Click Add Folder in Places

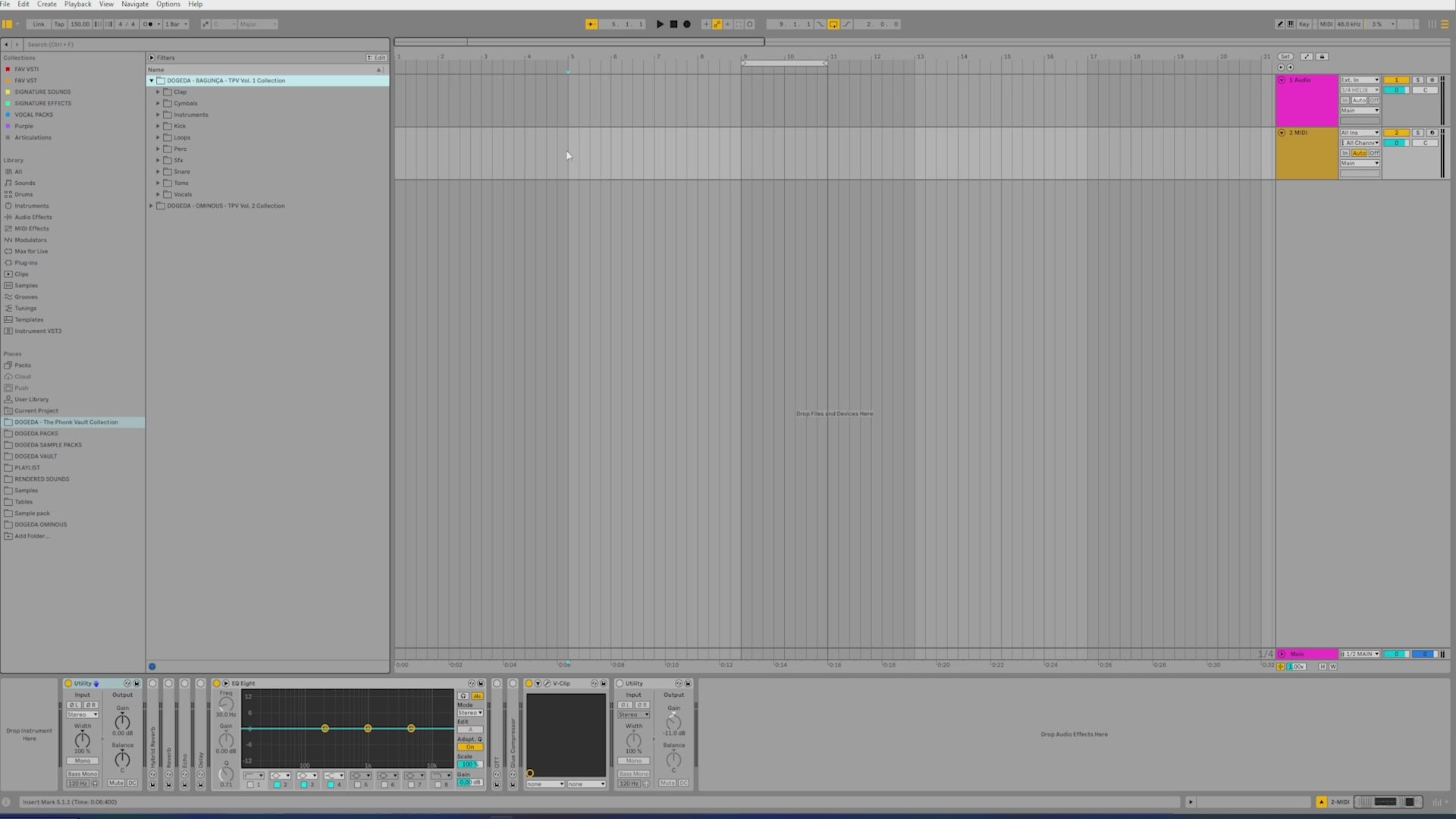[32, 536]
